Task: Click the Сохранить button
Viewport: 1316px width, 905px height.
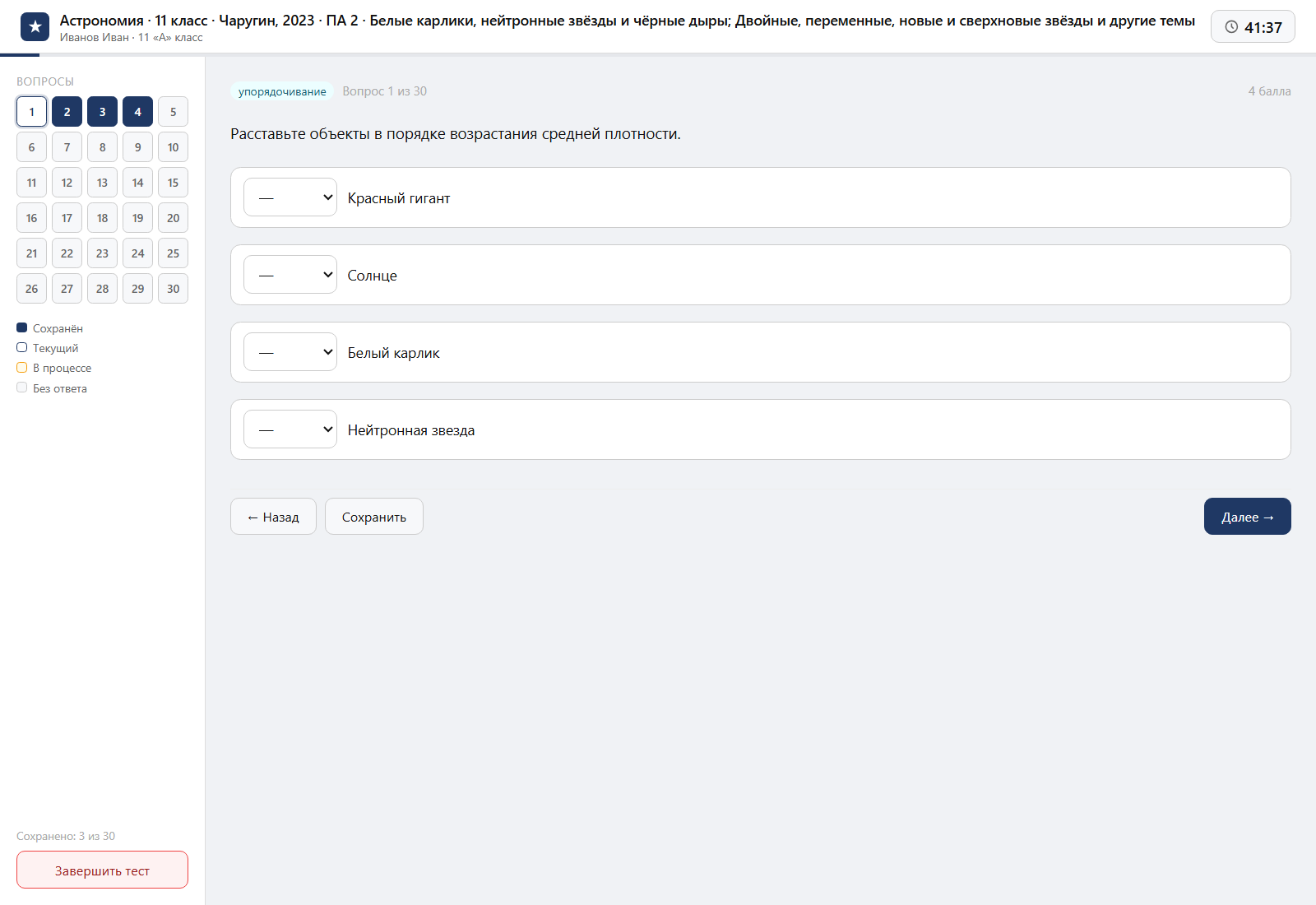Action: coord(374,517)
